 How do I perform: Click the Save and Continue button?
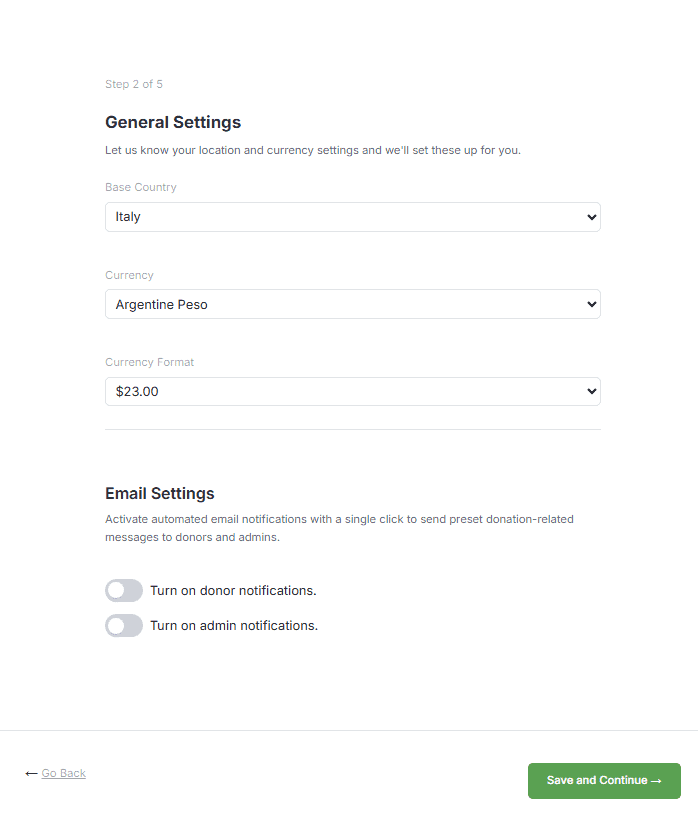604,780
